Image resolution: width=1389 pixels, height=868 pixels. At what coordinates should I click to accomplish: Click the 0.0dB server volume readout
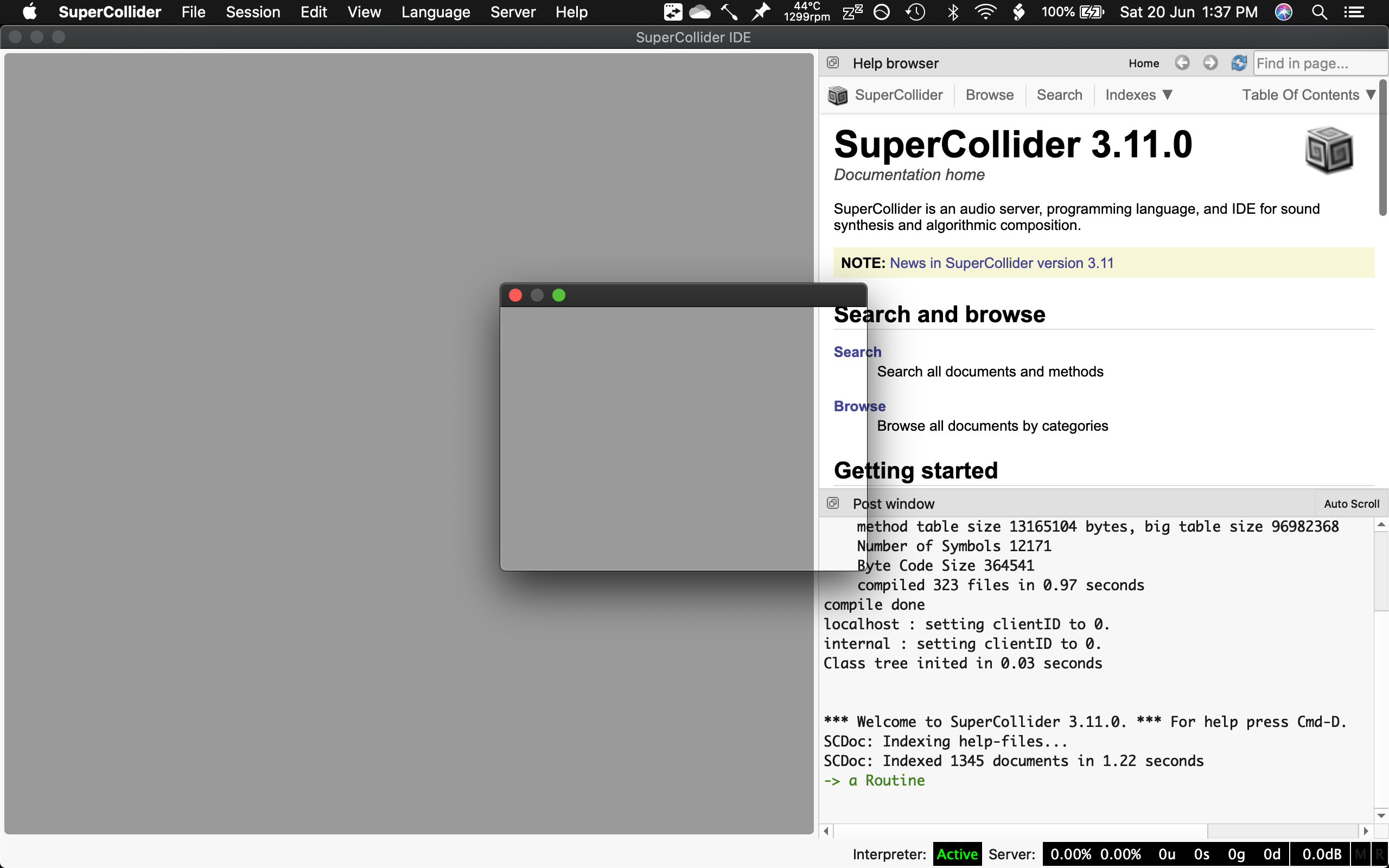pyautogui.click(x=1321, y=854)
